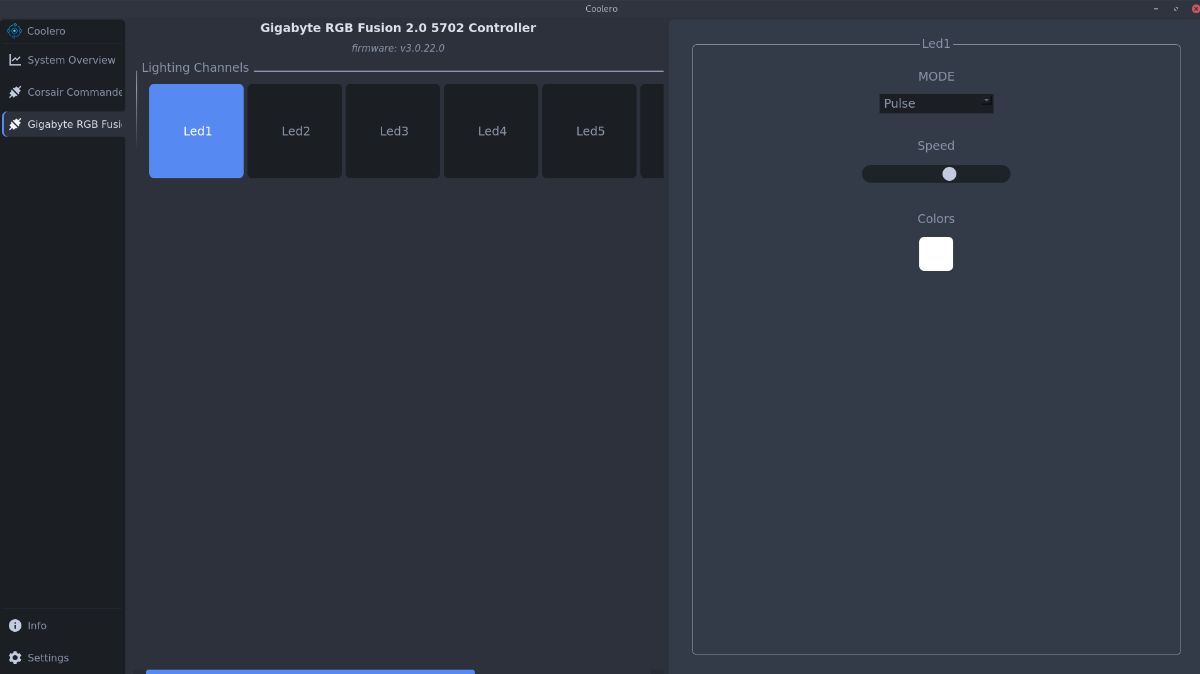This screenshot has height=674, width=1200.
Task: Click the firmware v3.0.22.0 text
Action: coord(398,48)
